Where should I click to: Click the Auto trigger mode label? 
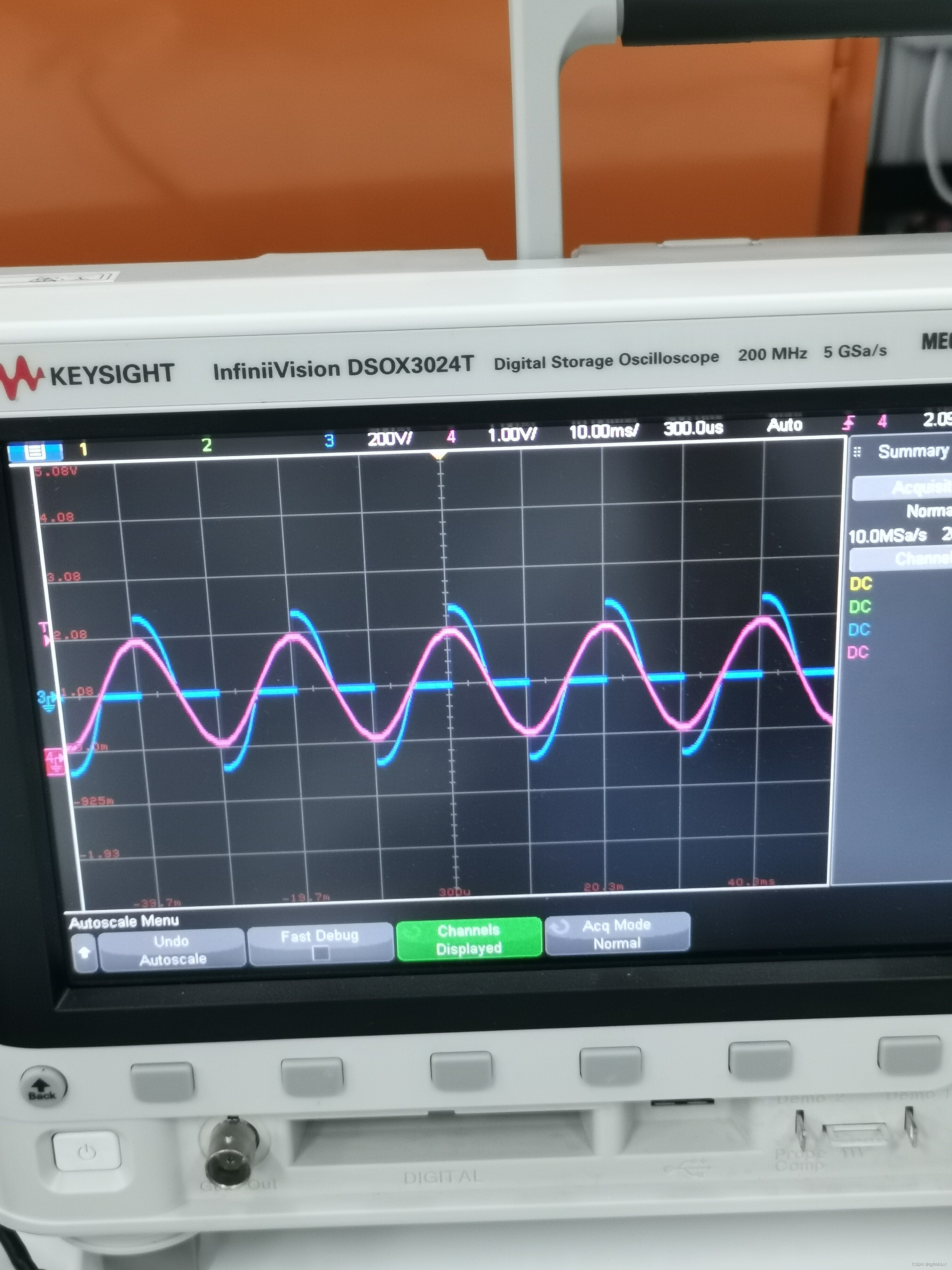pos(784,425)
